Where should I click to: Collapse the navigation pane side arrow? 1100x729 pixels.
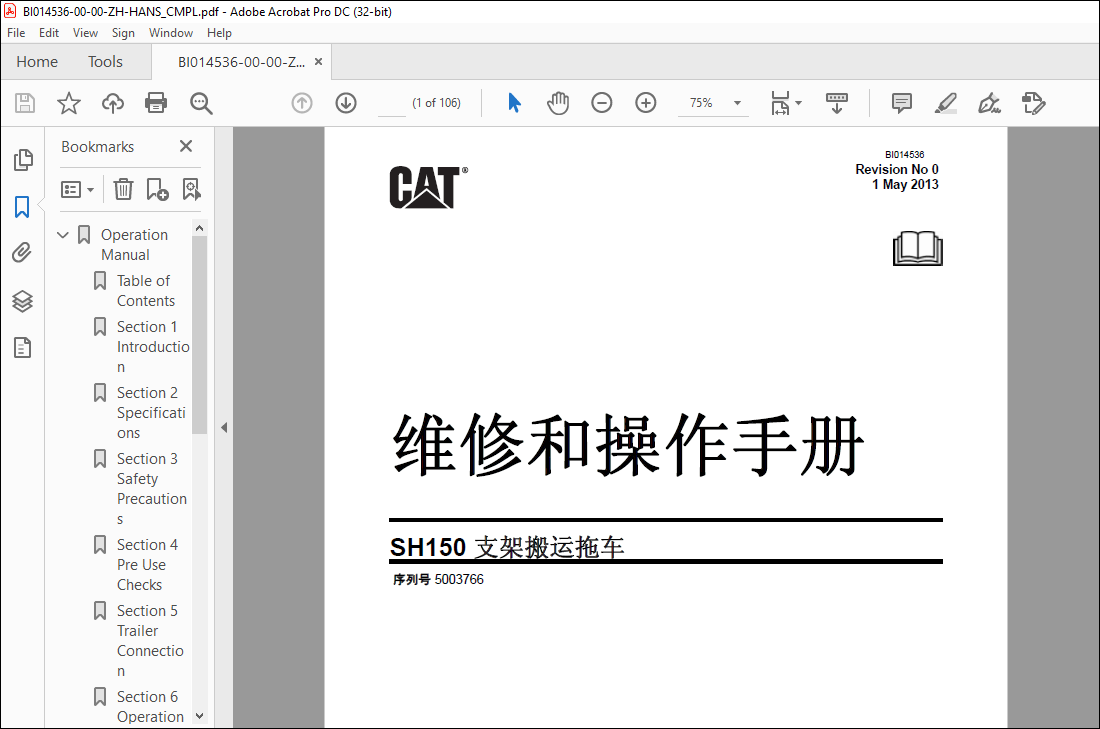[x=224, y=427]
